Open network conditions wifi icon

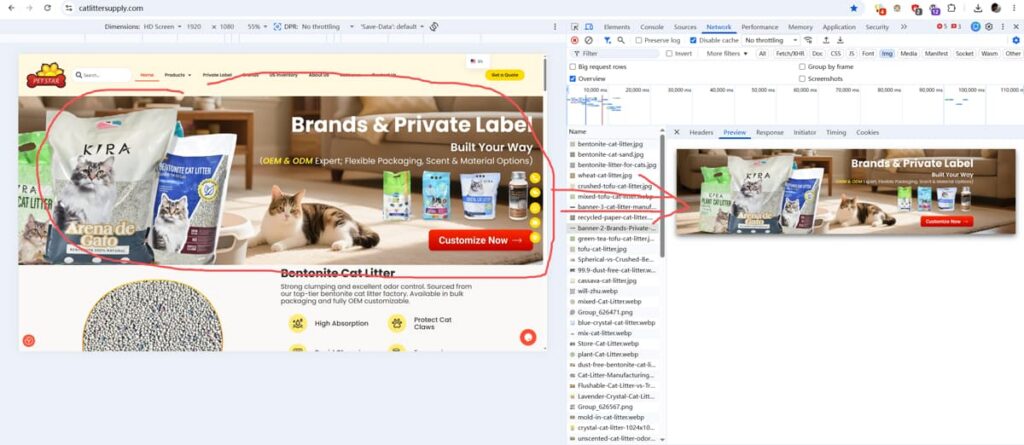(808, 40)
